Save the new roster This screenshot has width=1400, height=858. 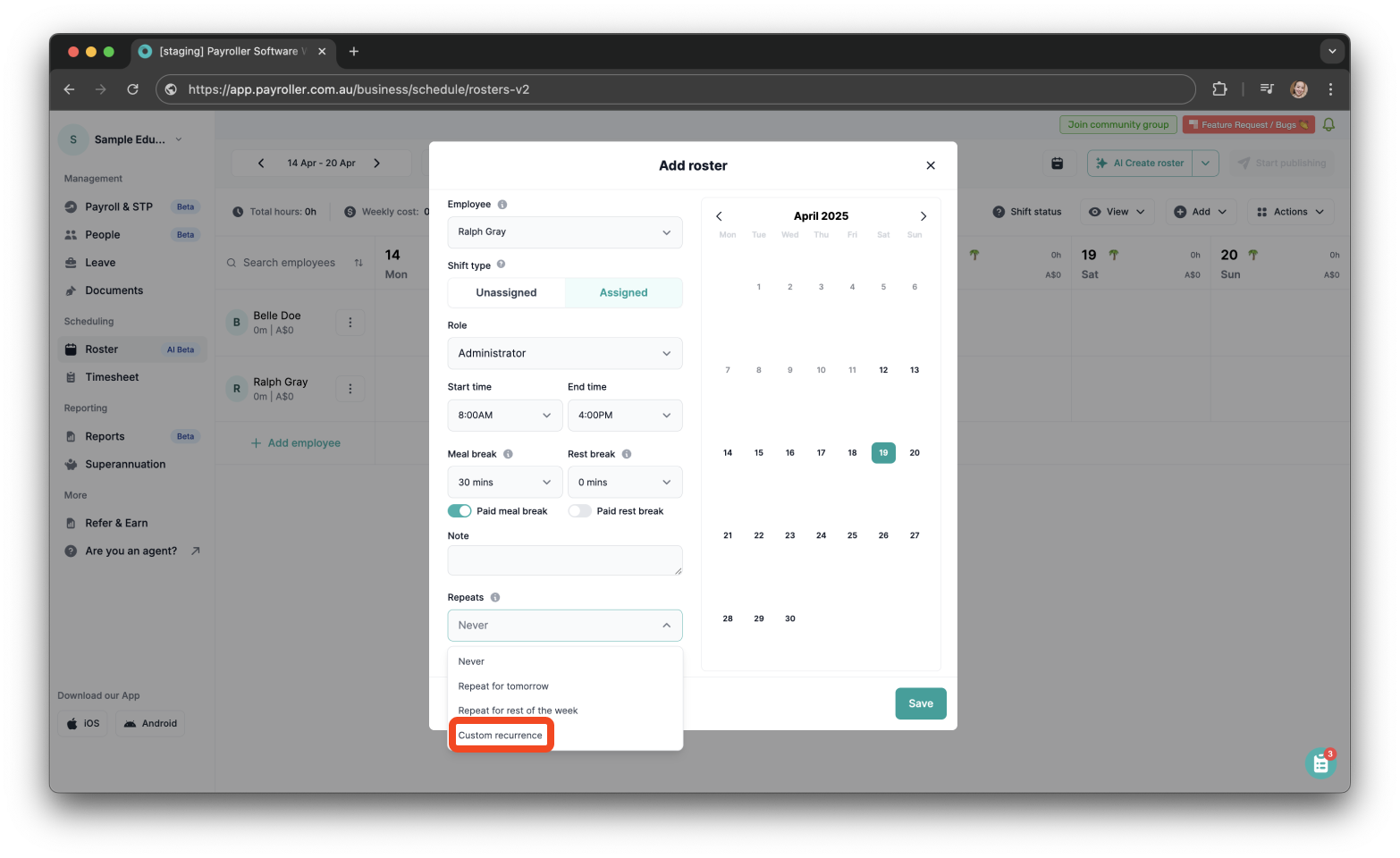click(920, 703)
